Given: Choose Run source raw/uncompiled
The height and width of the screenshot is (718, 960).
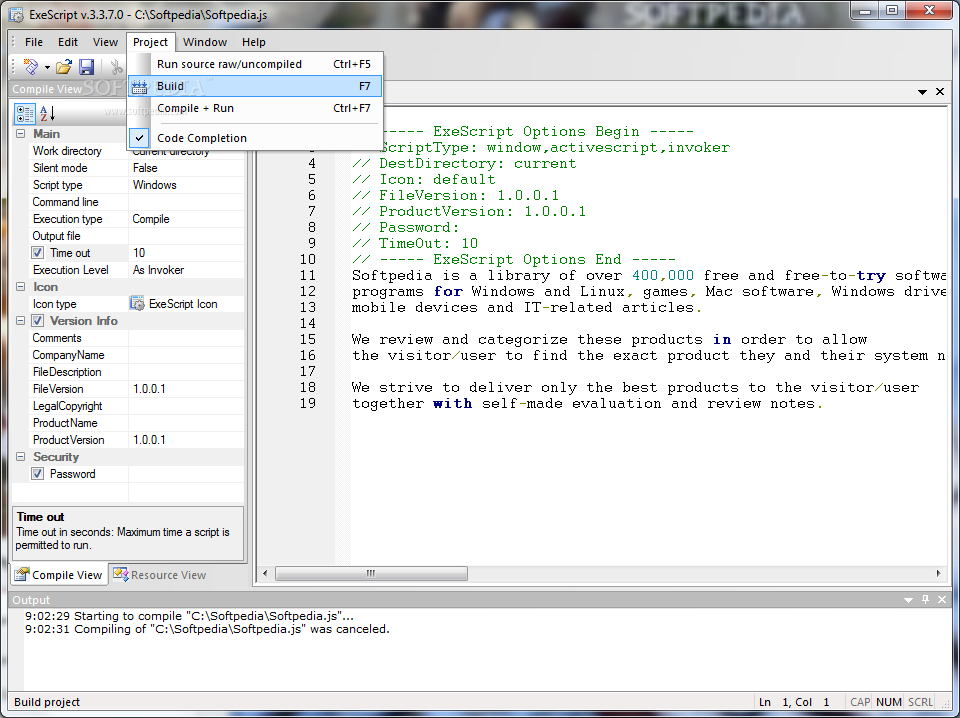Looking at the screenshot, I should [x=255, y=64].
